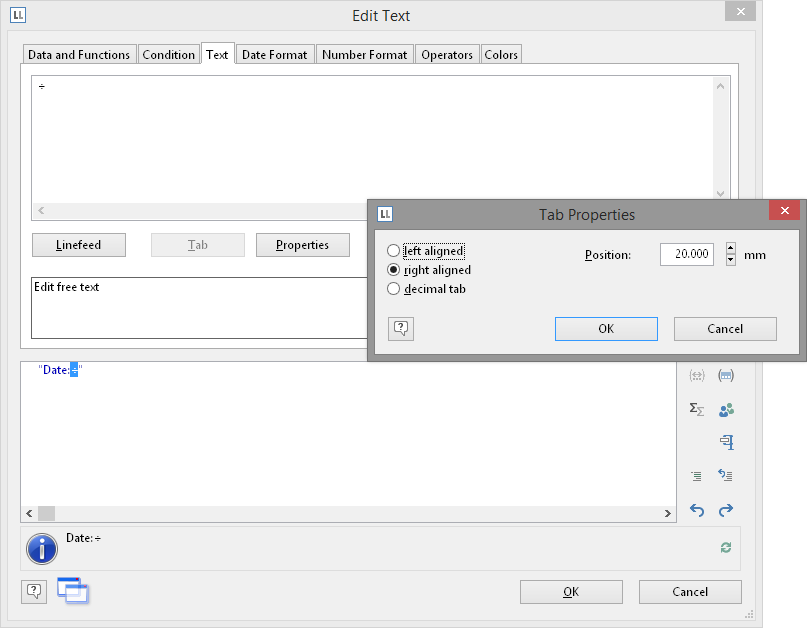Click the blue redo arrow
Image resolution: width=807 pixels, height=628 pixels.
726,510
